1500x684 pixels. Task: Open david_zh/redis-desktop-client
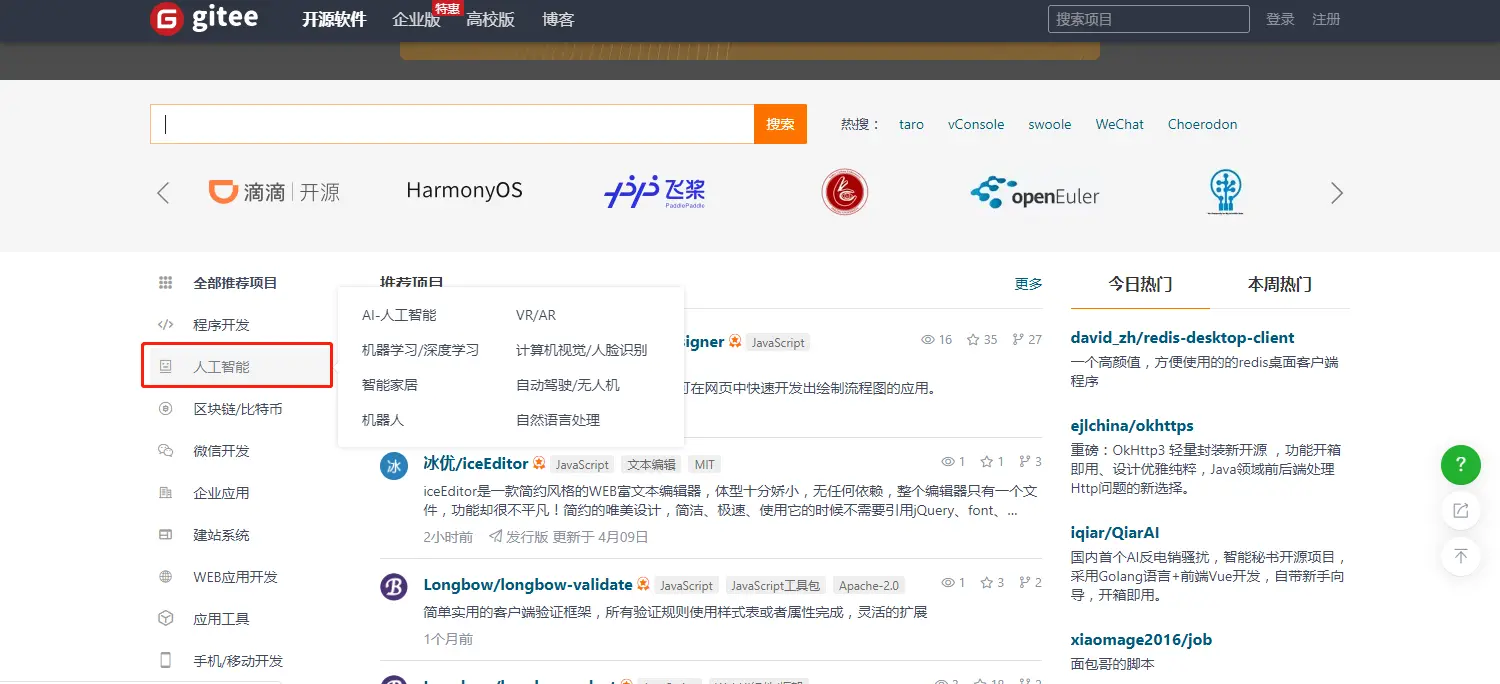pyautogui.click(x=1182, y=338)
